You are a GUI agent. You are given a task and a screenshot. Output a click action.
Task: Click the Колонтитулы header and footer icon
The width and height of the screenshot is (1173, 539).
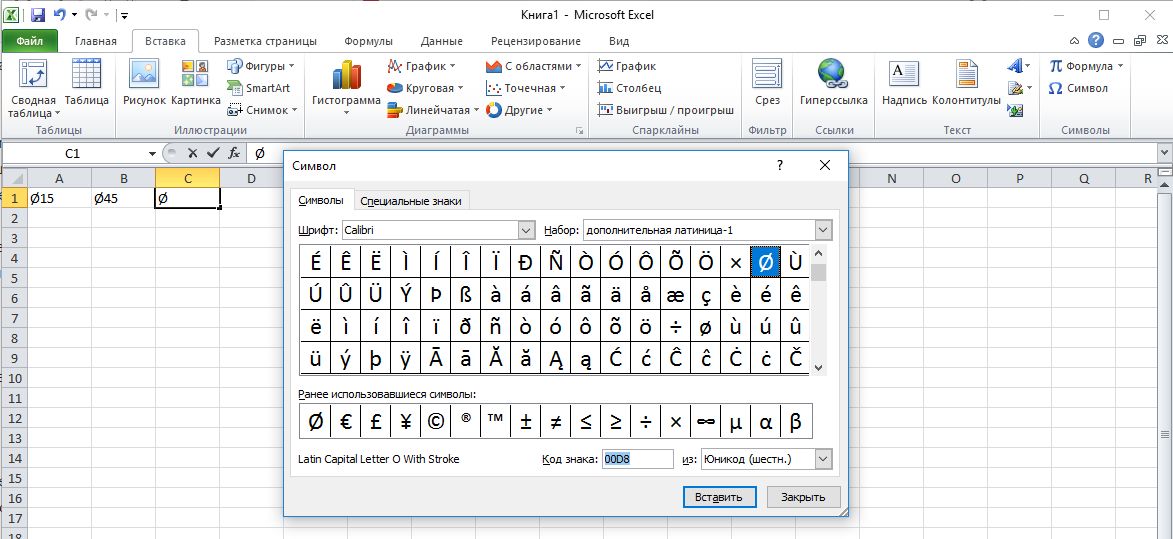coord(966,76)
